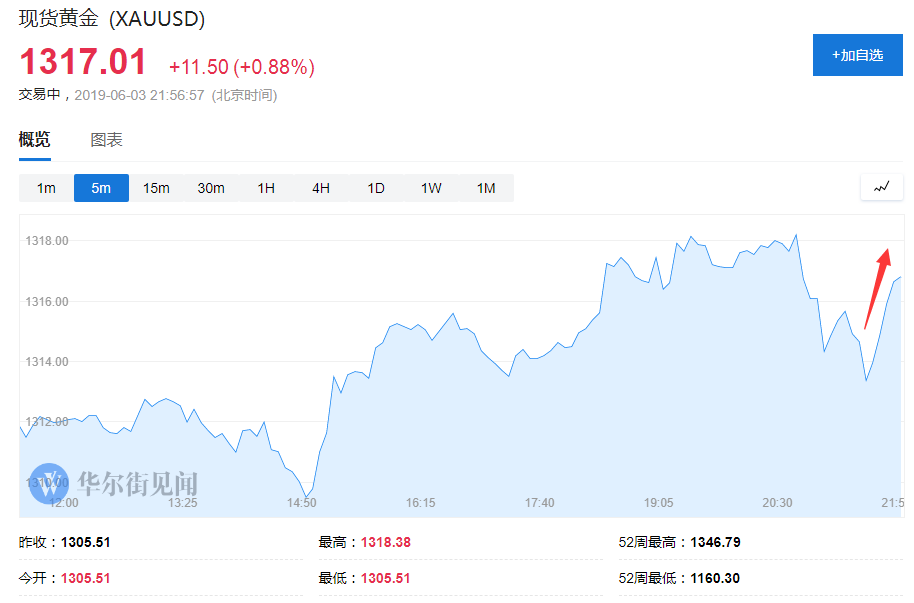914x603 pixels.
Task: Choose the 15m interval
Action: [156, 188]
